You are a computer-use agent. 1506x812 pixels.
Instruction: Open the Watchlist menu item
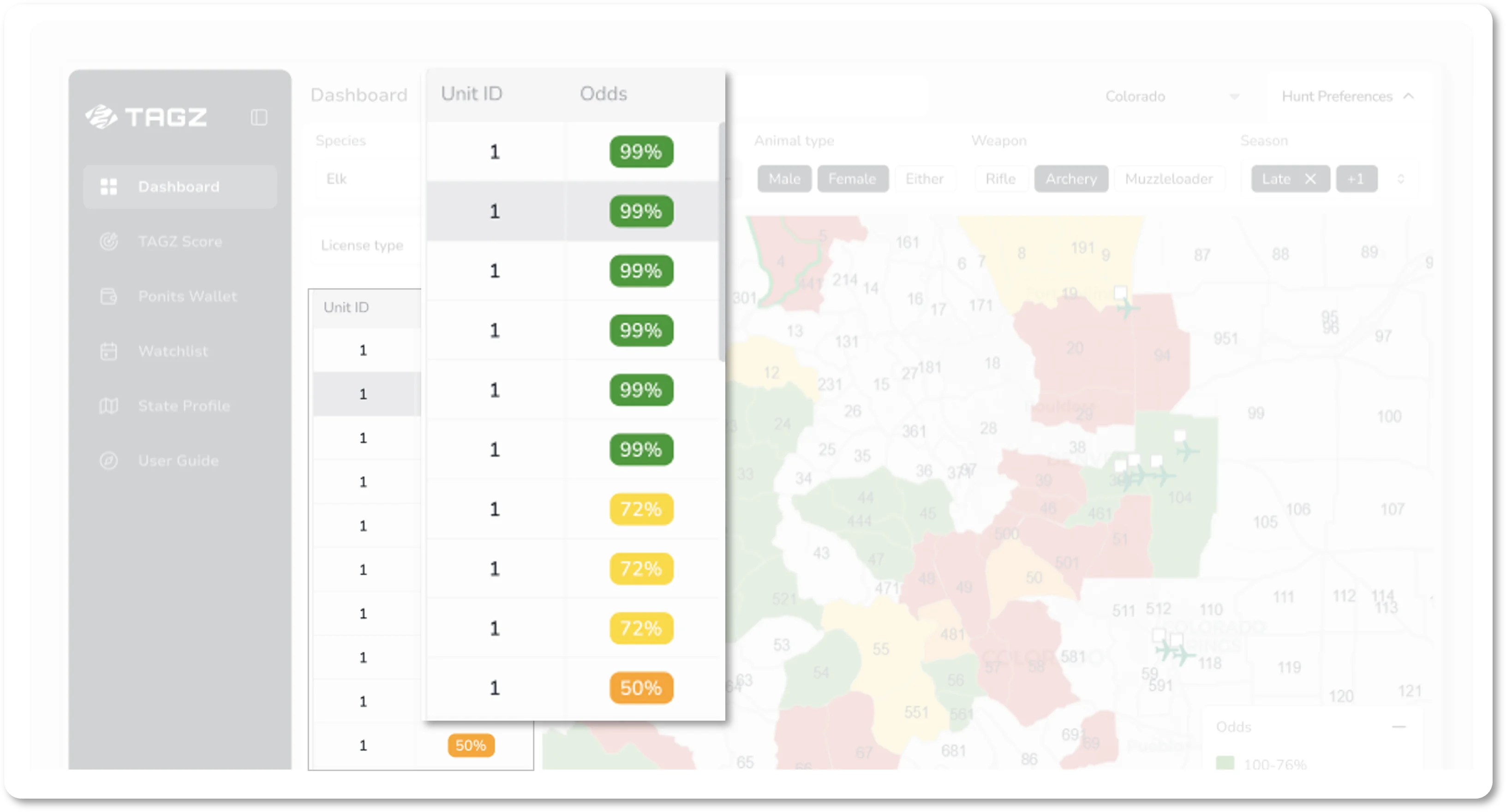tap(173, 352)
